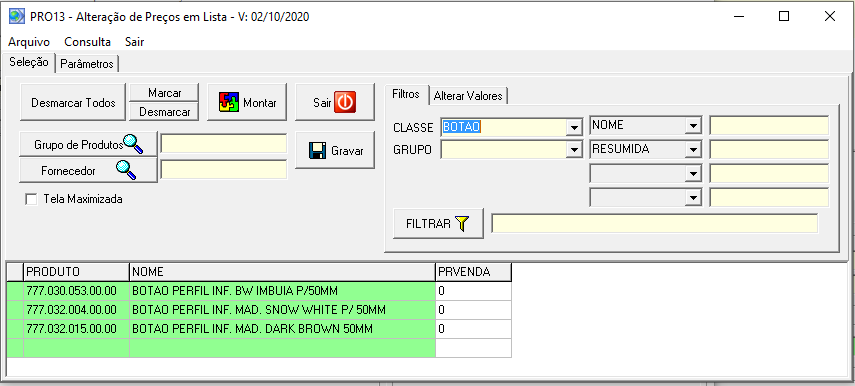Click BOTAO PERFIL INF. BW IMBUIA P/50MM

coord(282,291)
